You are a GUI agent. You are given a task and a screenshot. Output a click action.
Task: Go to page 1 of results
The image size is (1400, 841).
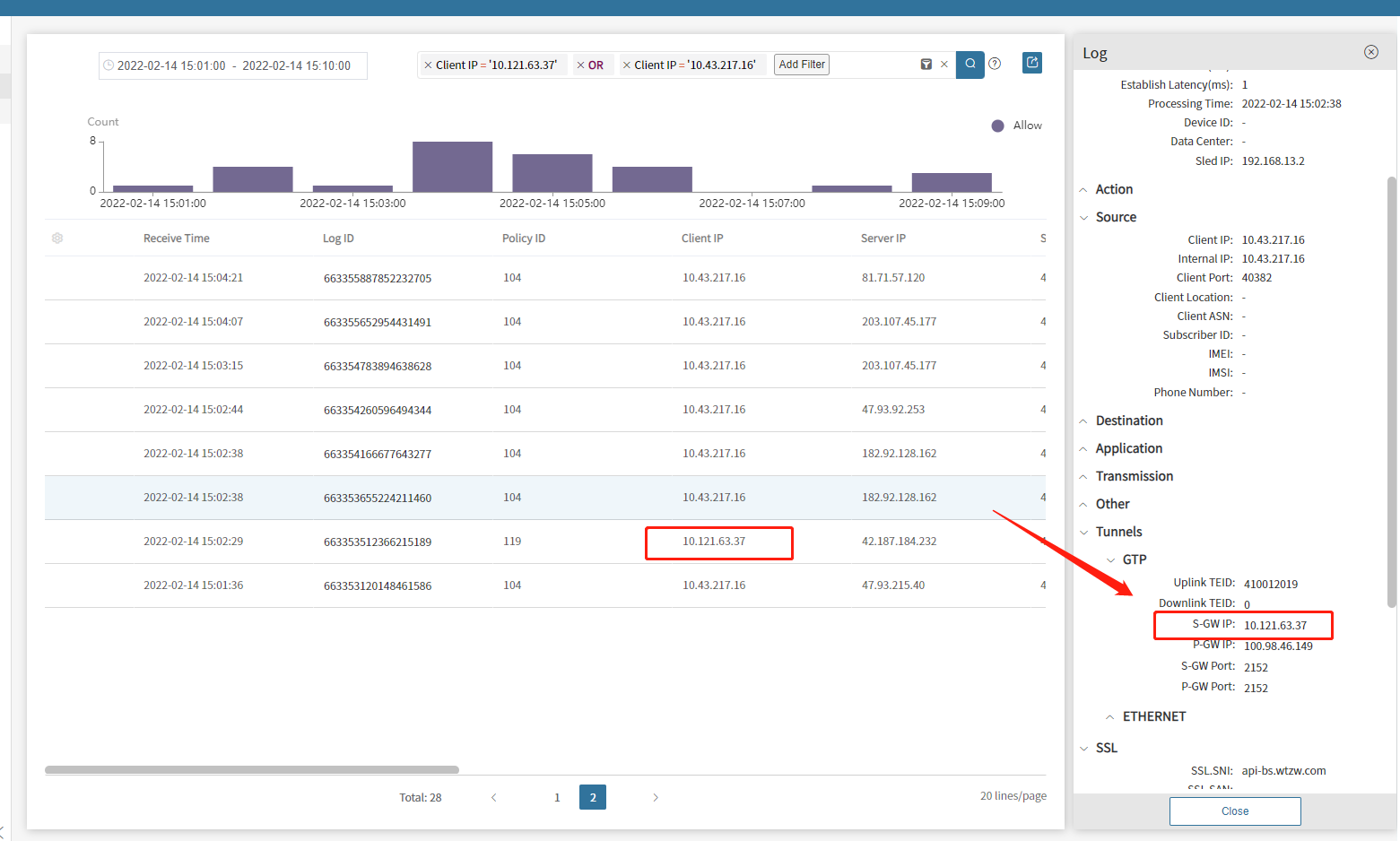(557, 797)
